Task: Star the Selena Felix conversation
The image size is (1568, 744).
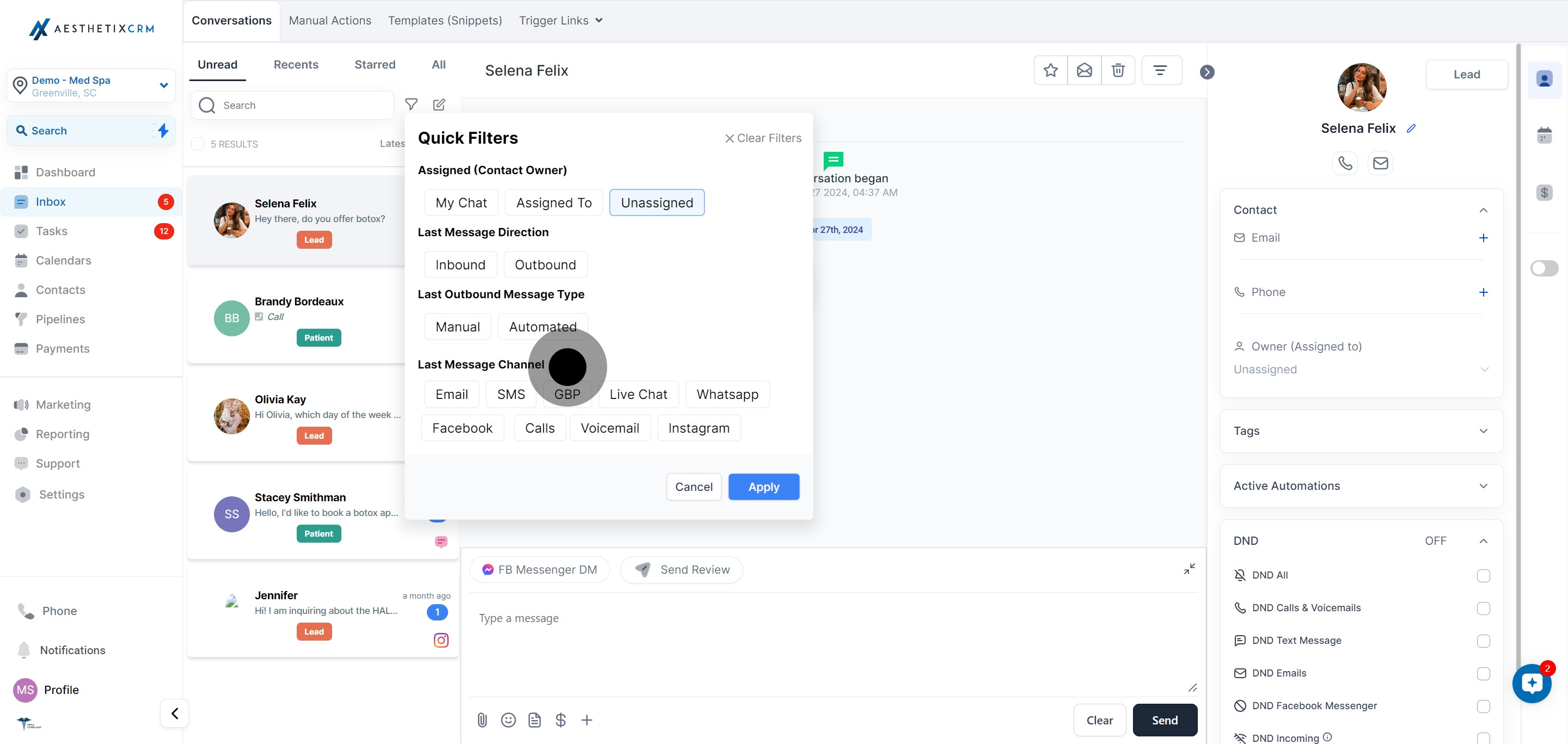Action: coord(1050,71)
